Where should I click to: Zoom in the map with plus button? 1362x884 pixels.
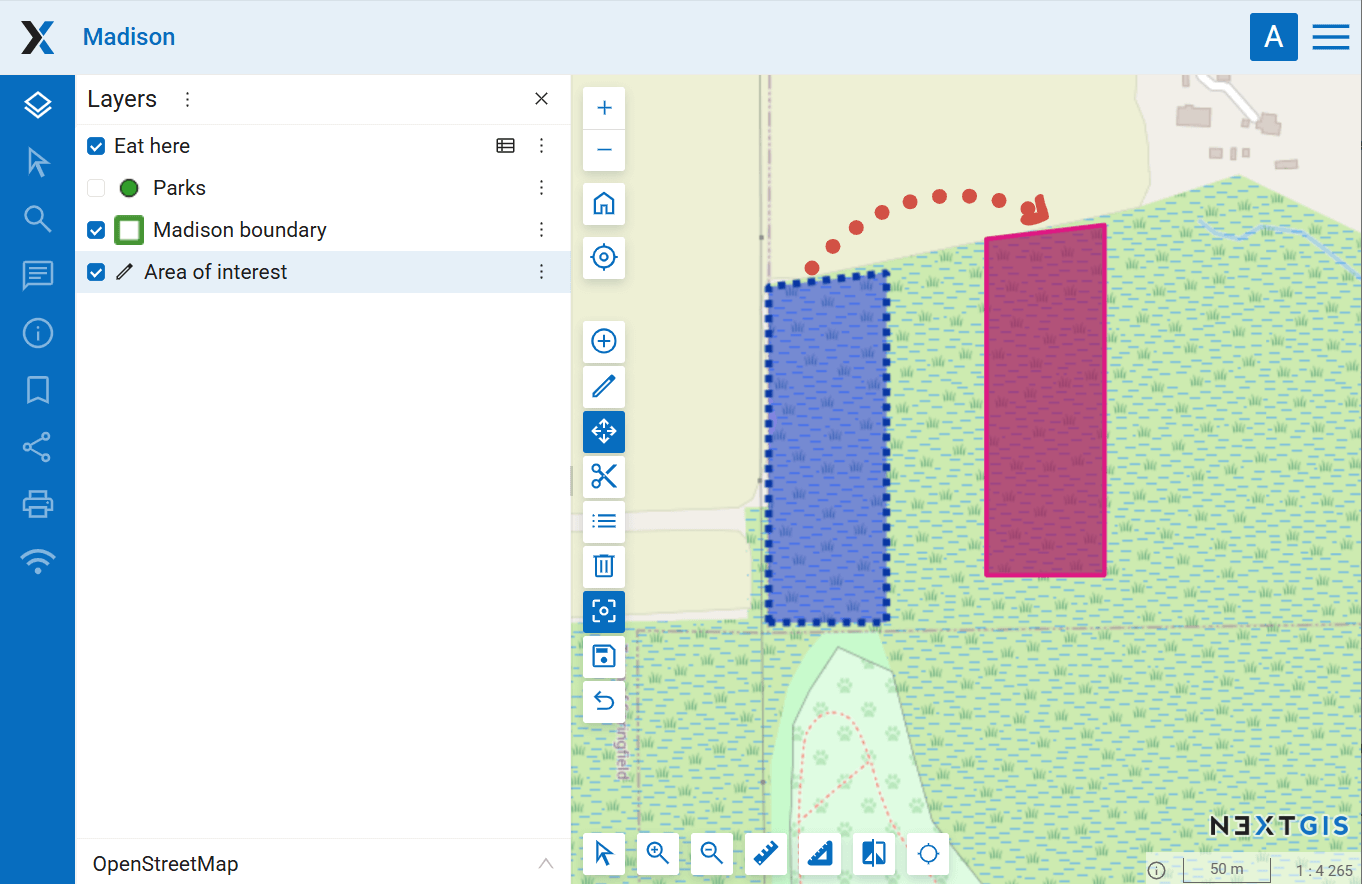[604, 108]
